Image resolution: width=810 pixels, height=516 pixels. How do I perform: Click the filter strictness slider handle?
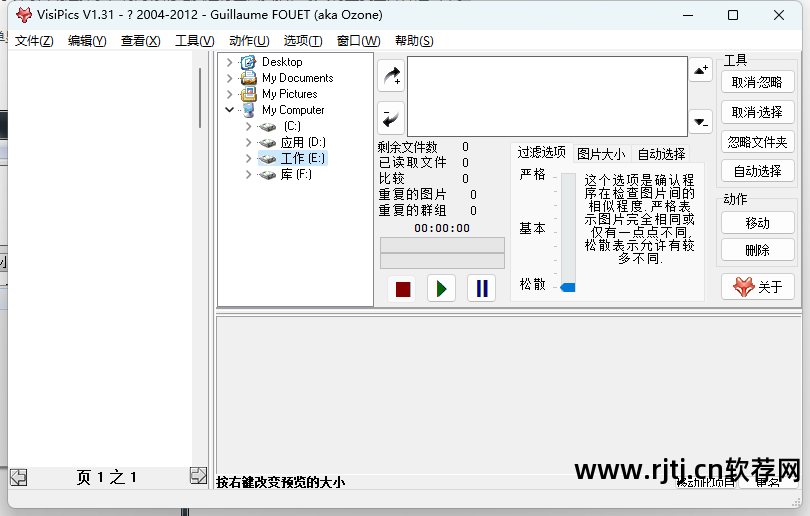coord(568,287)
